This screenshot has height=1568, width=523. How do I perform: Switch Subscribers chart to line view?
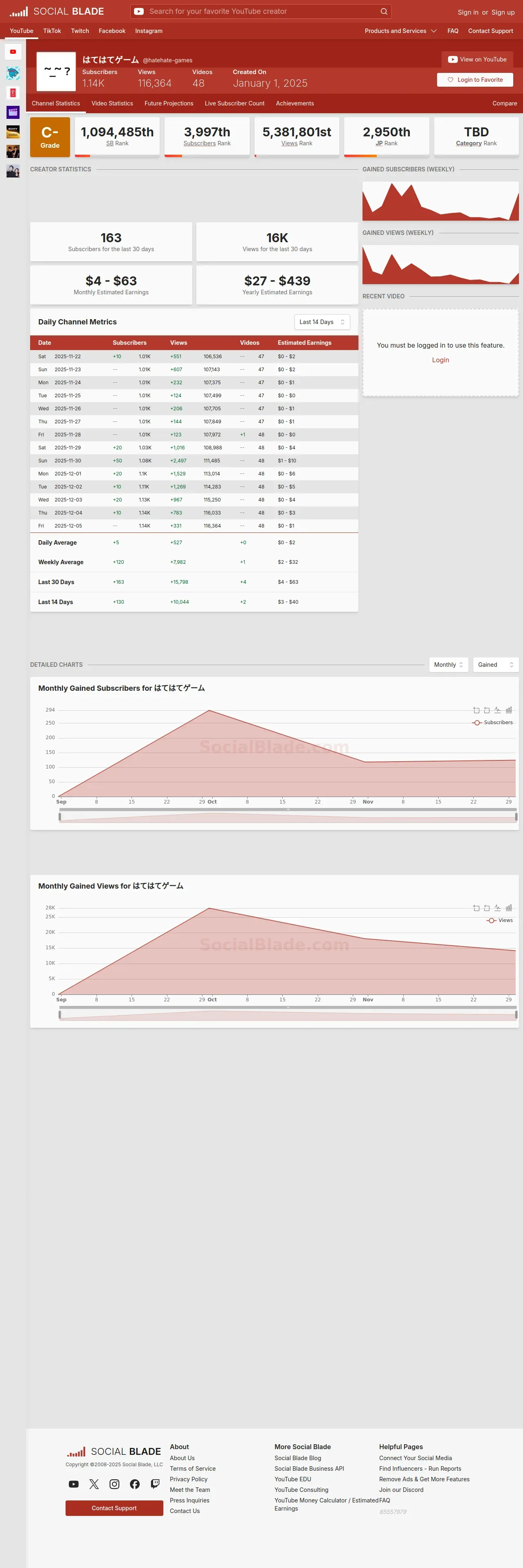point(497,710)
